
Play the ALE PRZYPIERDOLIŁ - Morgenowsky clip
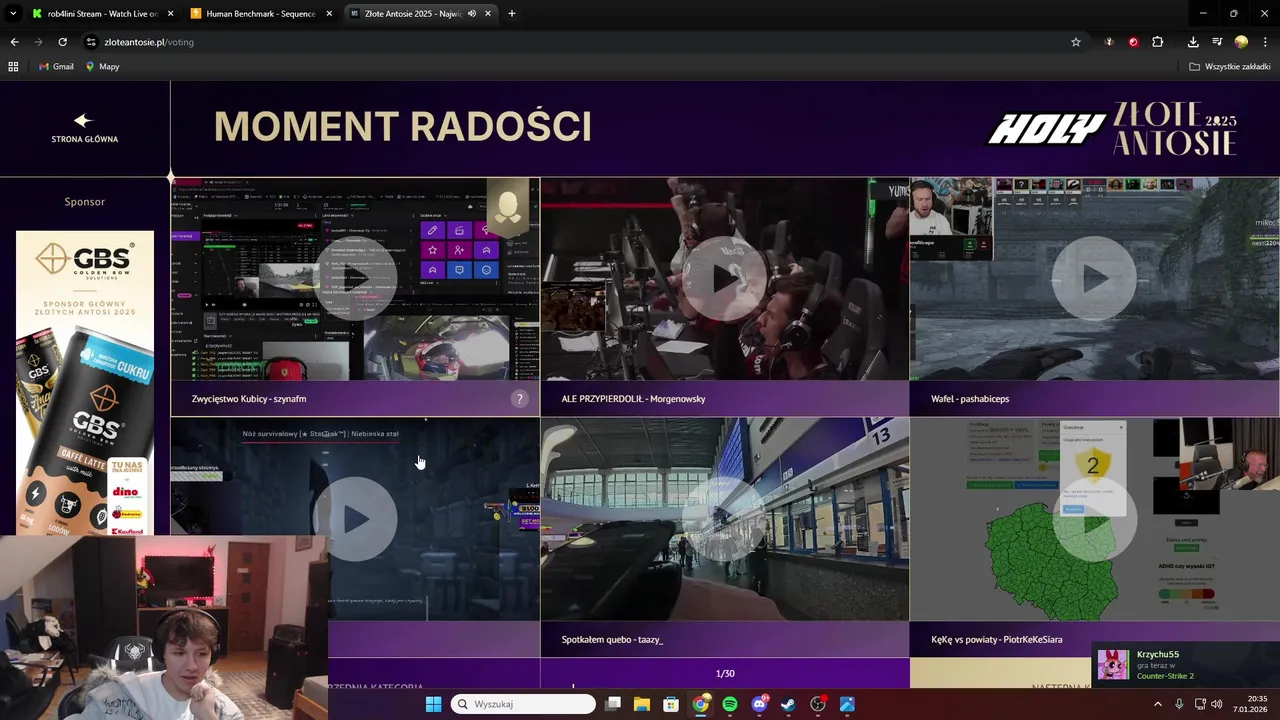pos(725,279)
